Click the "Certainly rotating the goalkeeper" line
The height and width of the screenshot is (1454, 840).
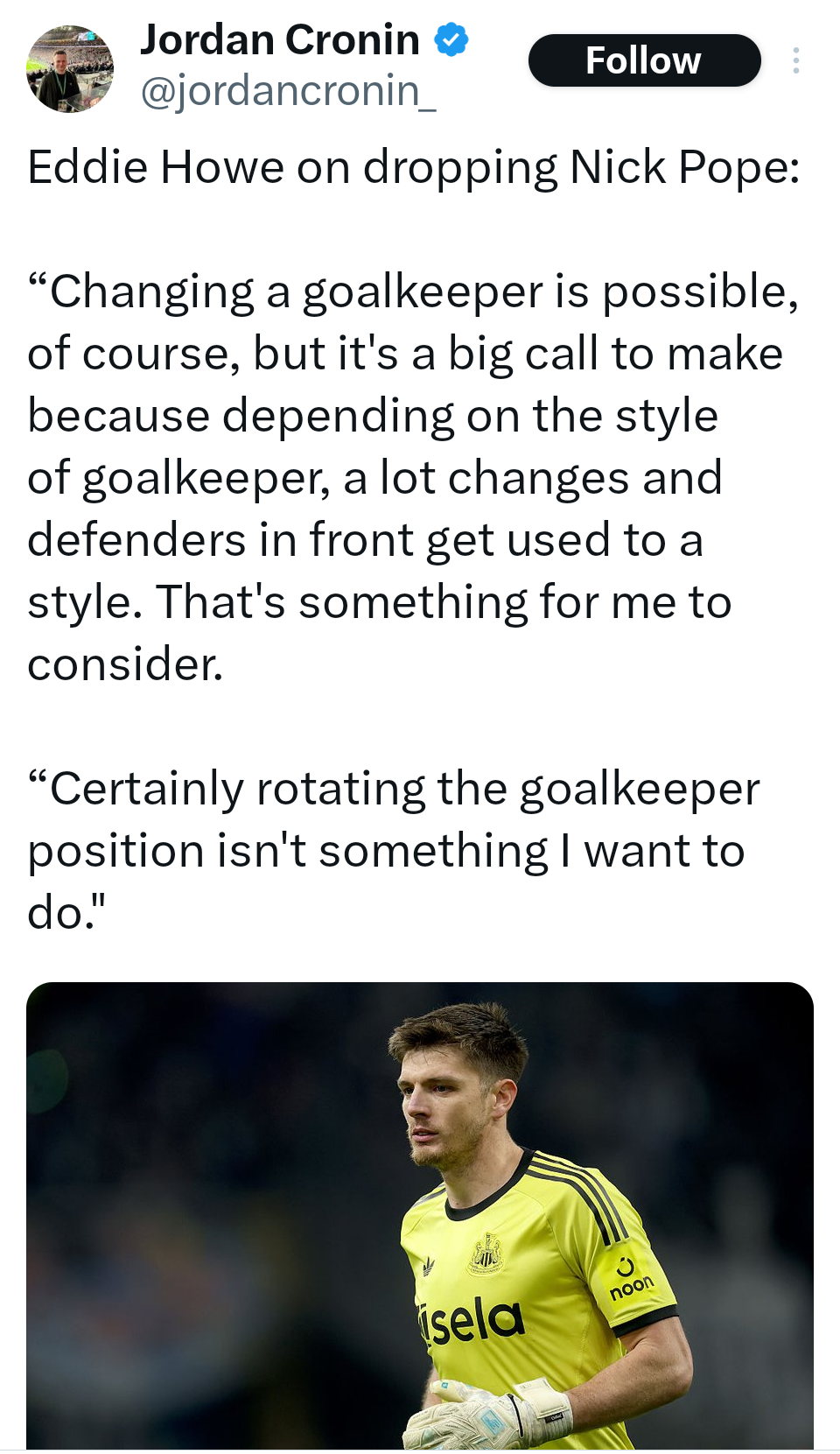pos(394,789)
